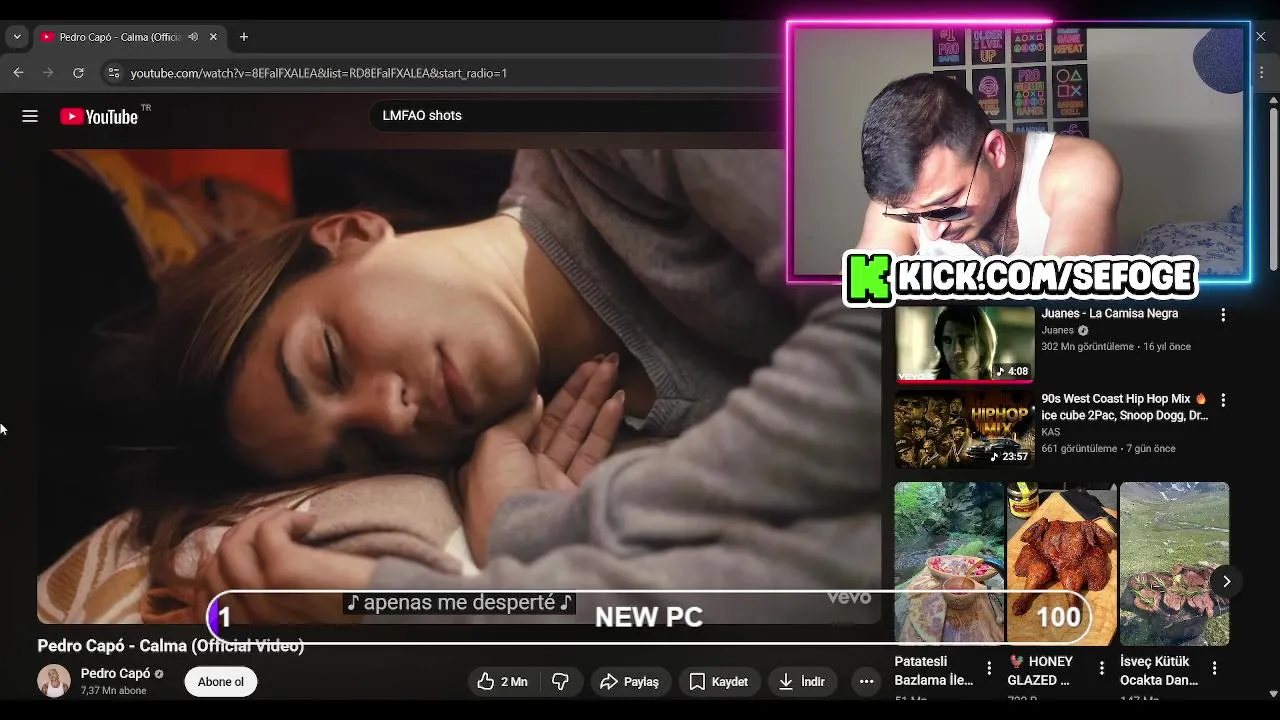Like the video with thumbs up 2 Mn
Viewport: 1280px width, 720px height.
pos(502,681)
